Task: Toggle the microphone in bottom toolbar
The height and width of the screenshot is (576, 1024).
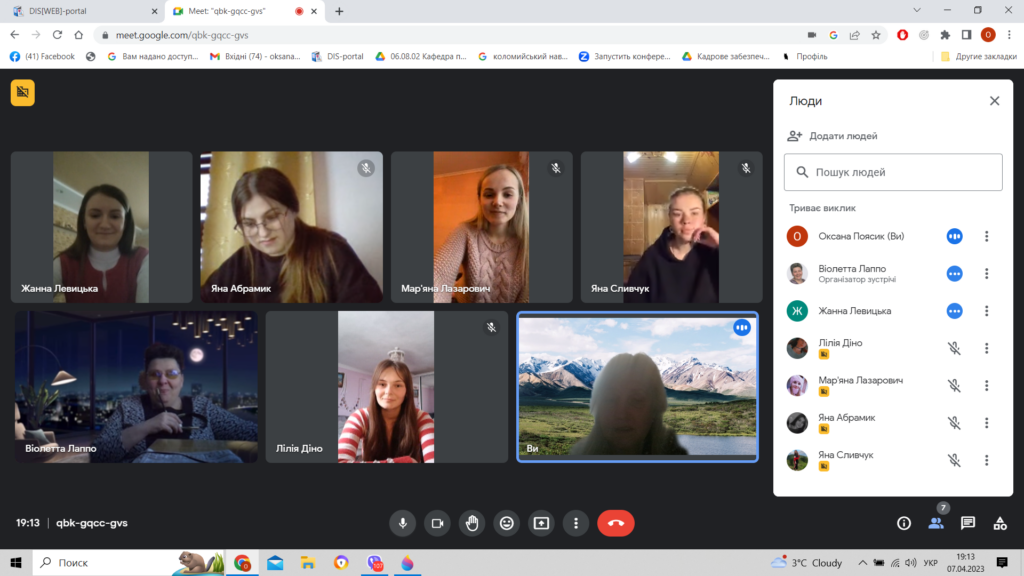Action: tap(403, 523)
